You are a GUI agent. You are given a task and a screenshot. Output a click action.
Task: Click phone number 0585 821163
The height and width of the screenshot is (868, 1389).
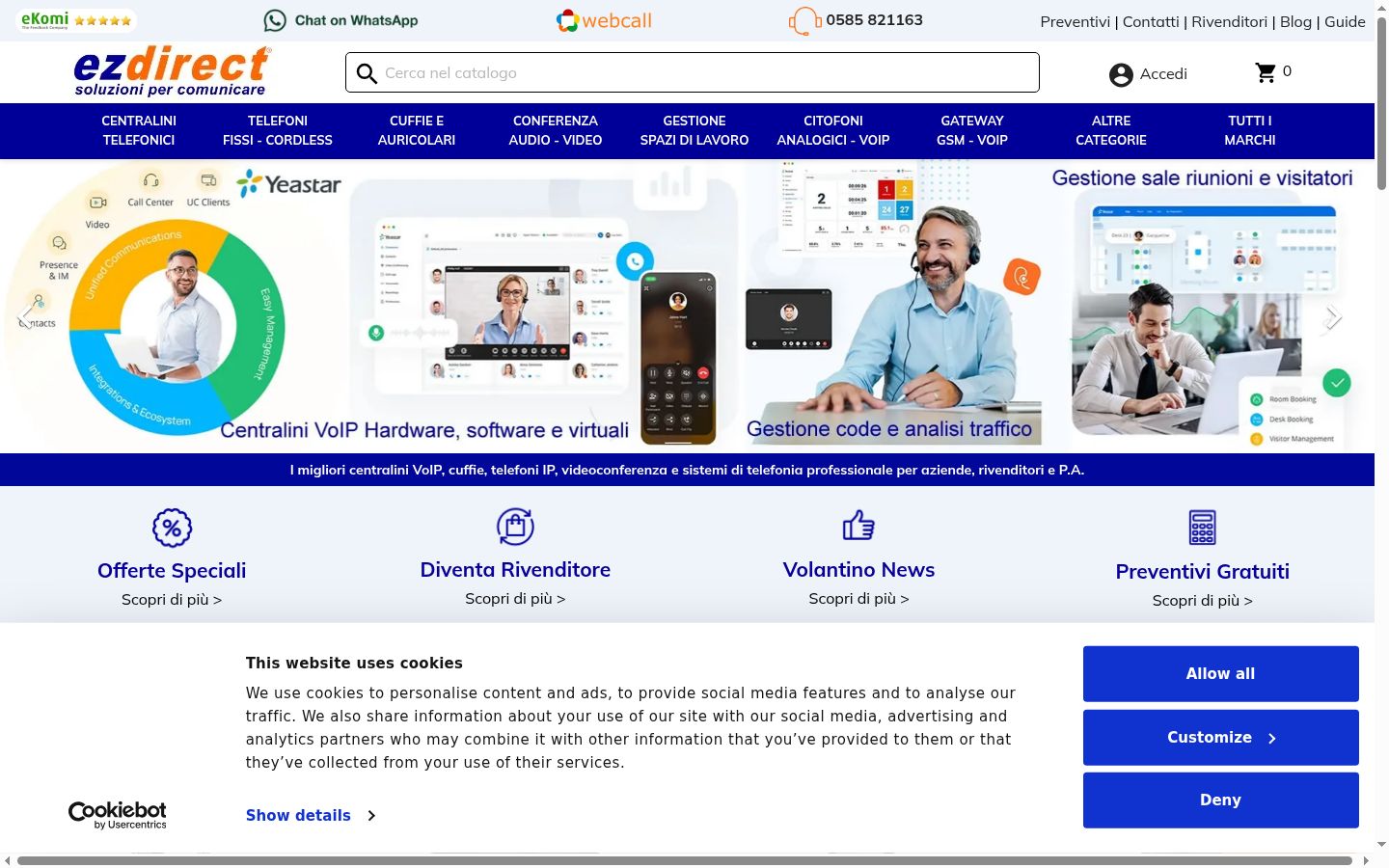pos(874,20)
